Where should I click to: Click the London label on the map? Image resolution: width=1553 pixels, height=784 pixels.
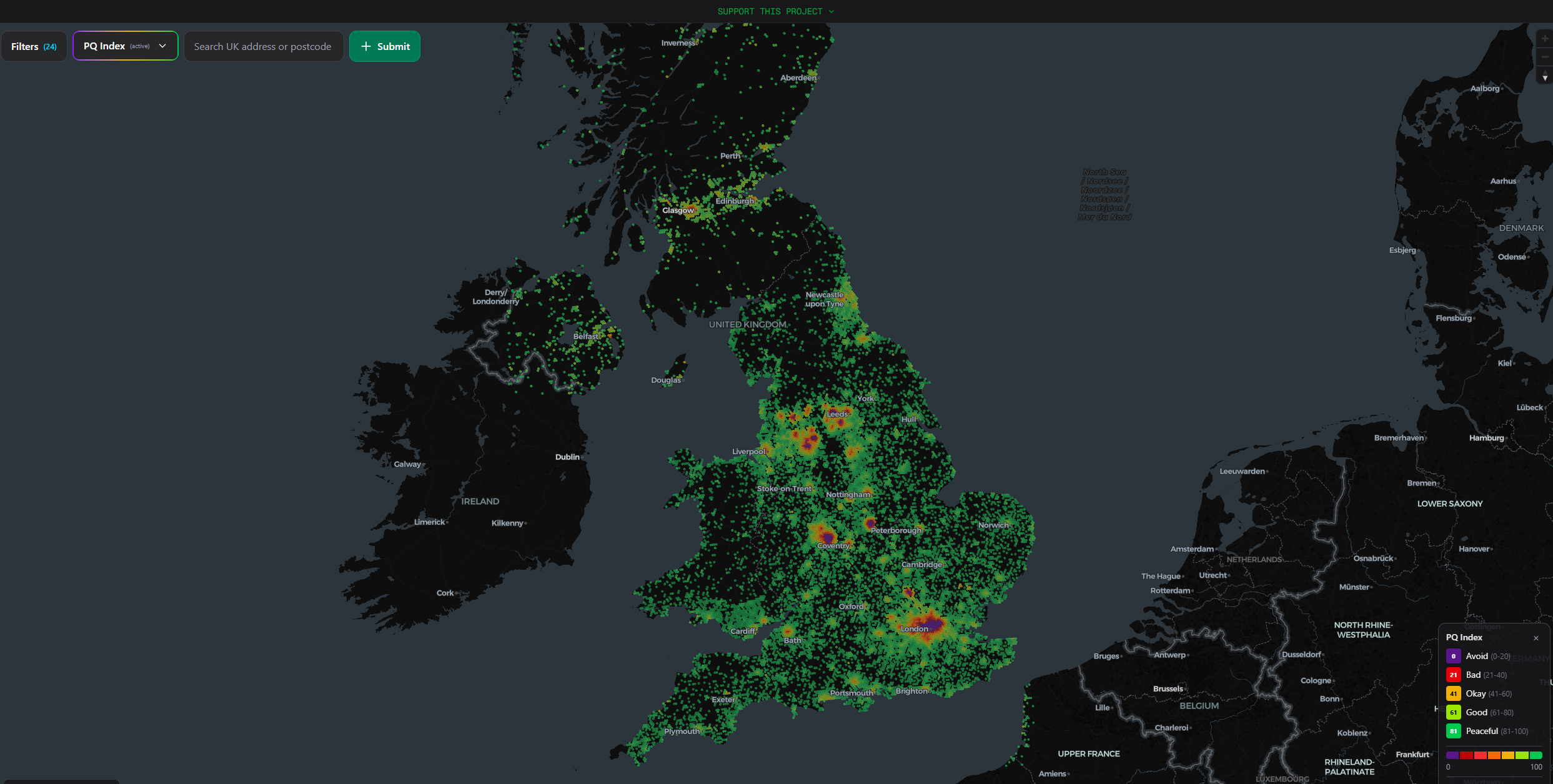(x=914, y=629)
